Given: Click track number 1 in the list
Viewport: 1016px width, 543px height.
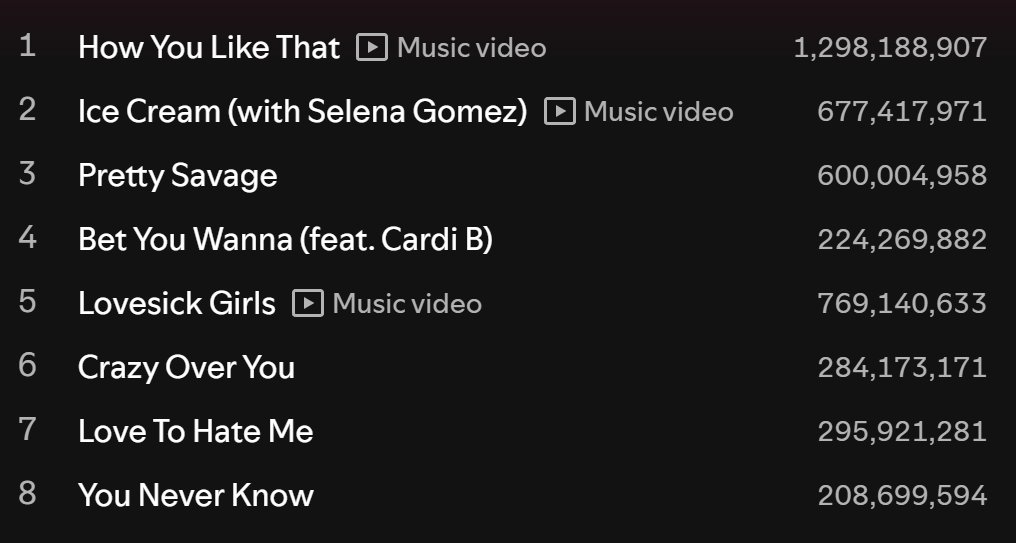Looking at the screenshot, I should click(27, 46).
